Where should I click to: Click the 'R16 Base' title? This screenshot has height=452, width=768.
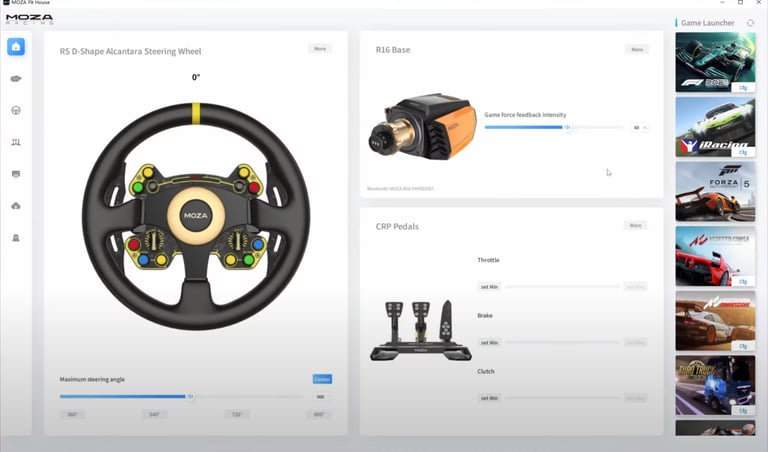pos(393,49)
